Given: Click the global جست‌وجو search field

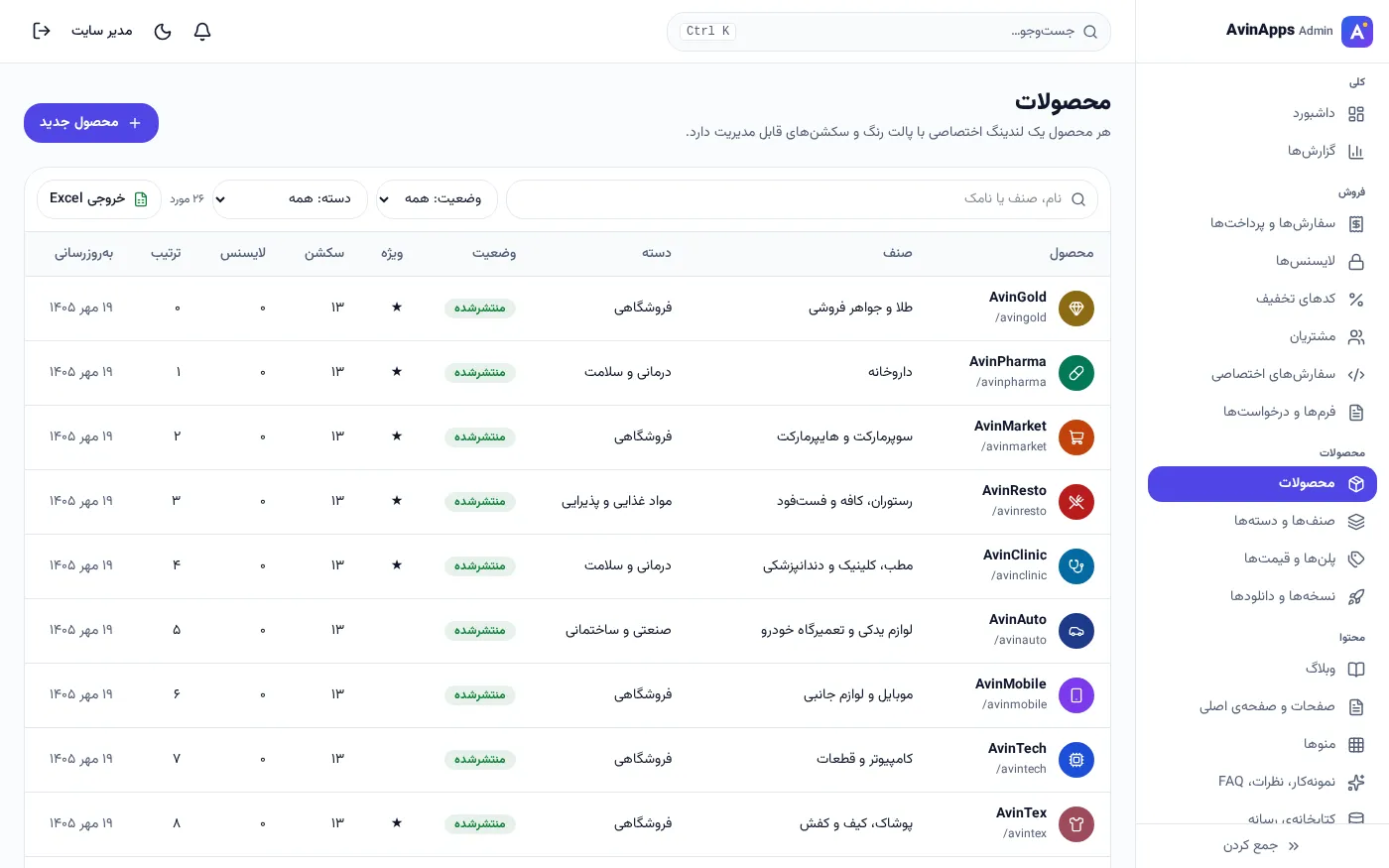Looking at the screenshot, I should tap(889, 32).
